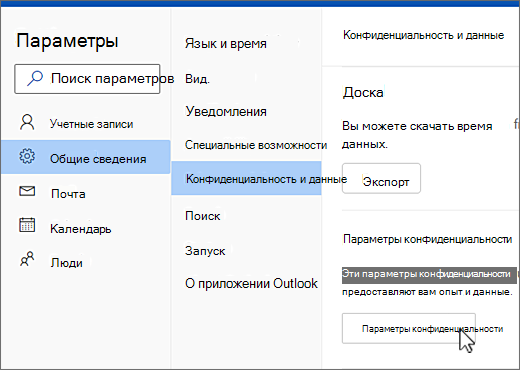Click the magnifier icon in search box
The width and height of the screenshot is (520, 370).
35,79
